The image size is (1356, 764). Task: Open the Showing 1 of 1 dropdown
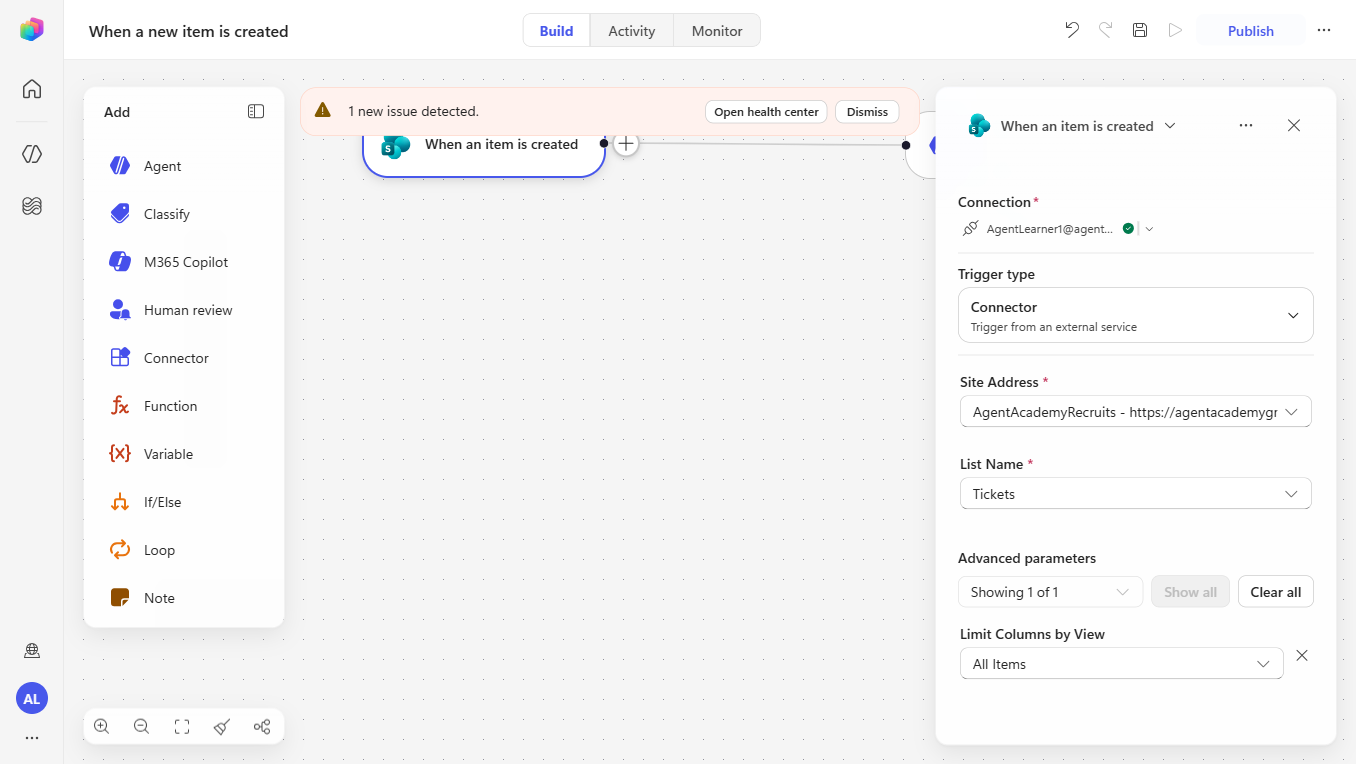[x=1050, y=592]
